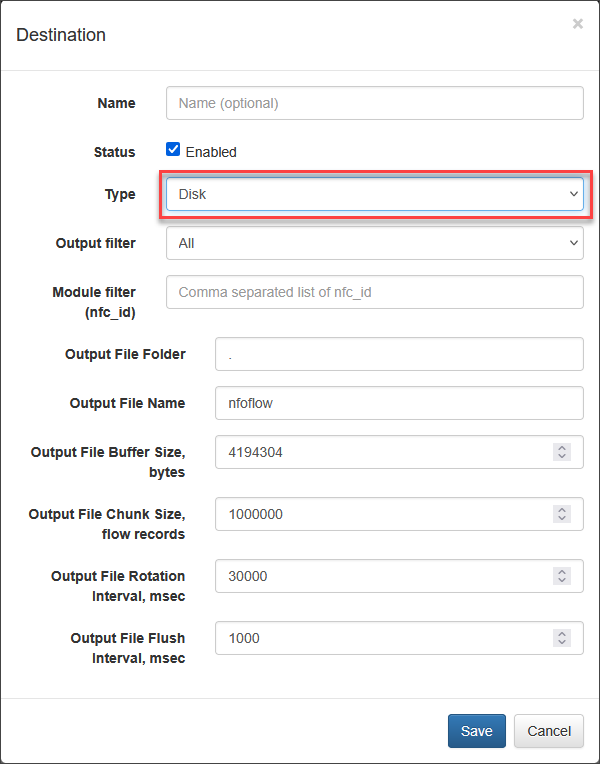
Task: Increase Output File Flush Interval with up arrow
Action: (x=561, y=633)
